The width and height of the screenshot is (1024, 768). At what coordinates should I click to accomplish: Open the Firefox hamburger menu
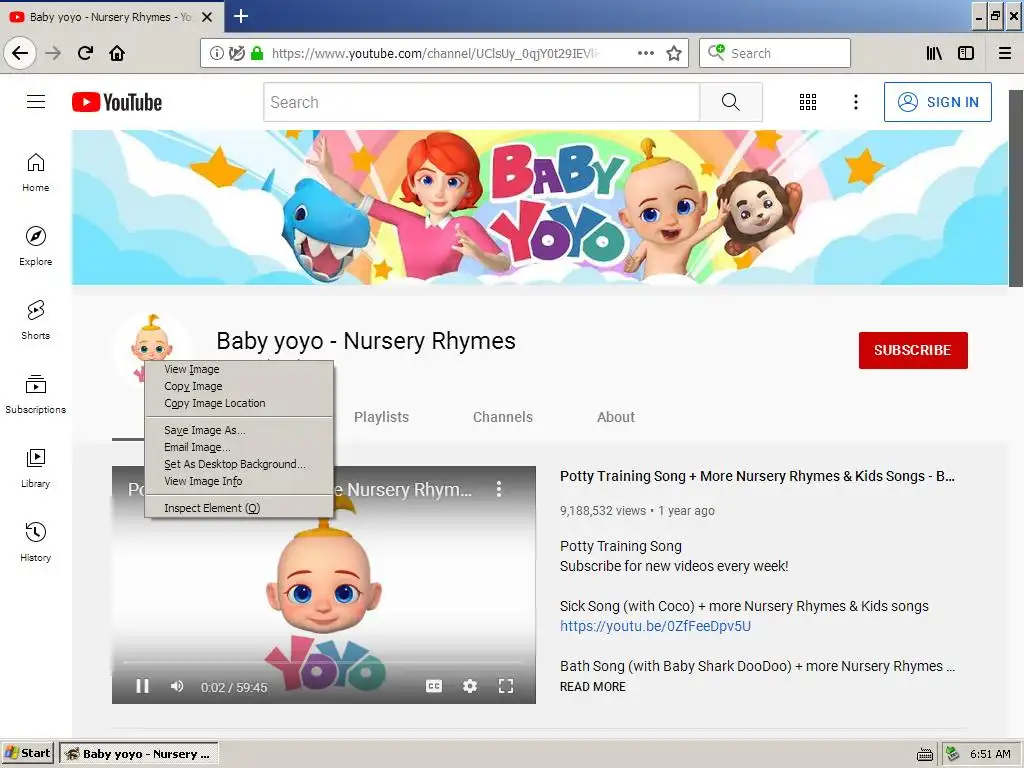pos(1004,53)
